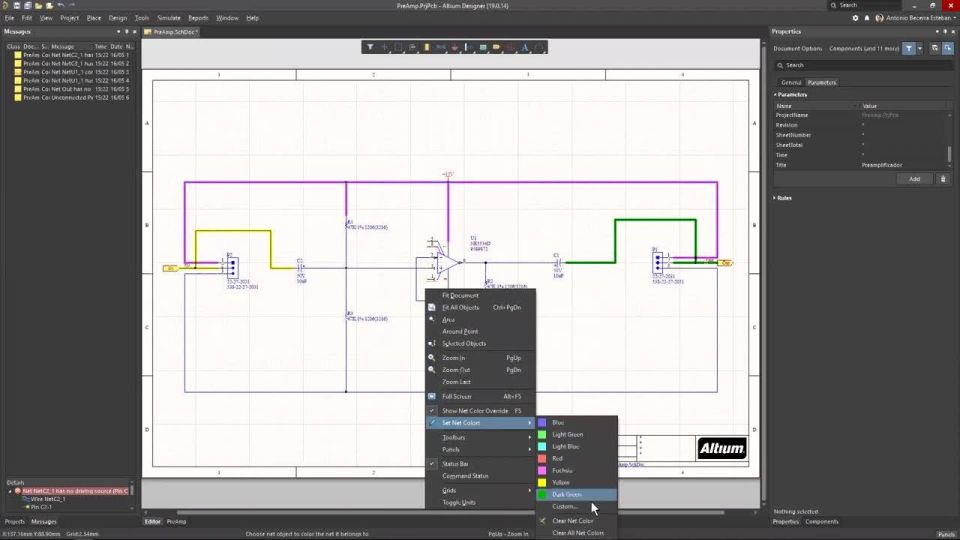Click the selection-cursor toggle icon in the Properties panel

click(x=935, y=48)
